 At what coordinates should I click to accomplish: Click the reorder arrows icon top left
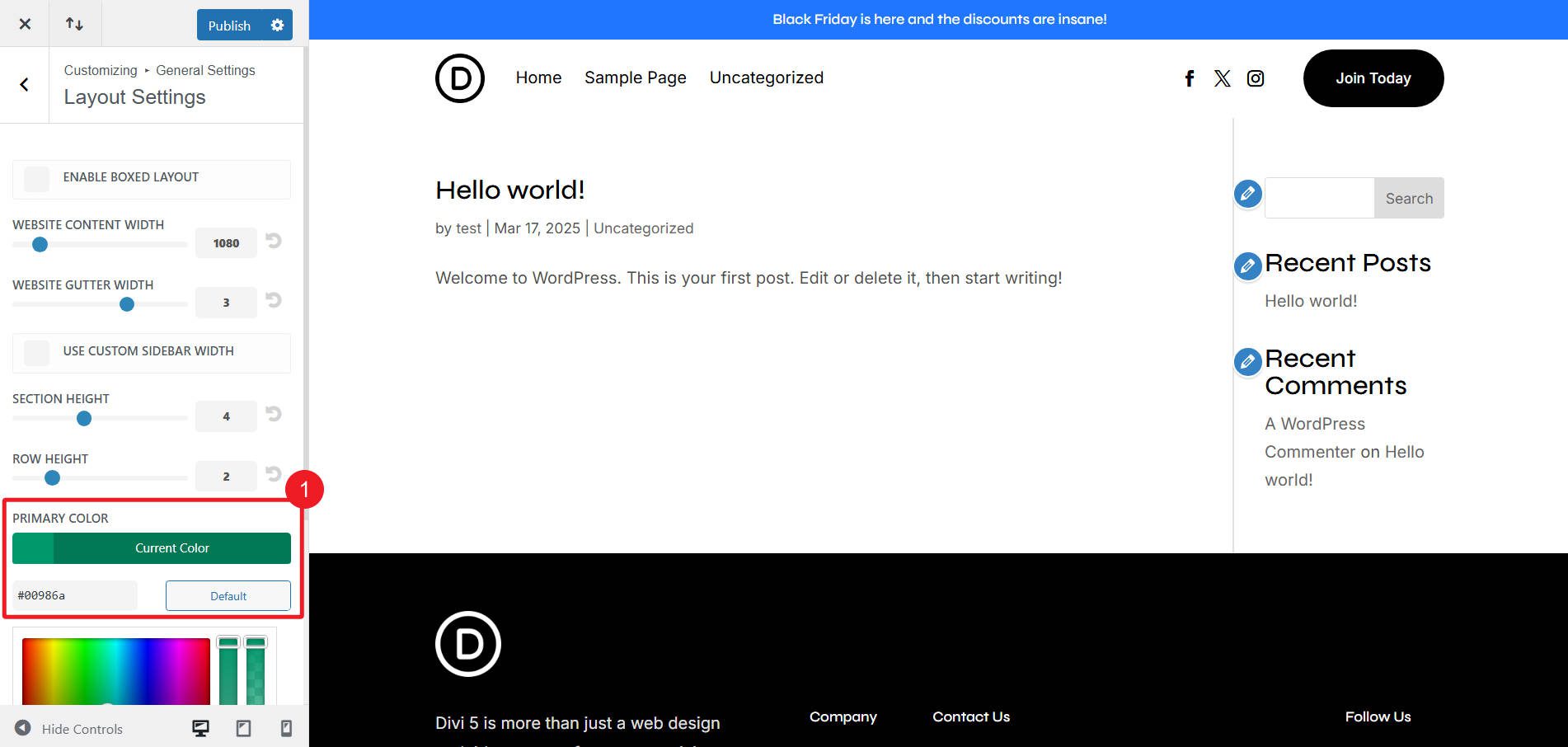click(75, 23)
